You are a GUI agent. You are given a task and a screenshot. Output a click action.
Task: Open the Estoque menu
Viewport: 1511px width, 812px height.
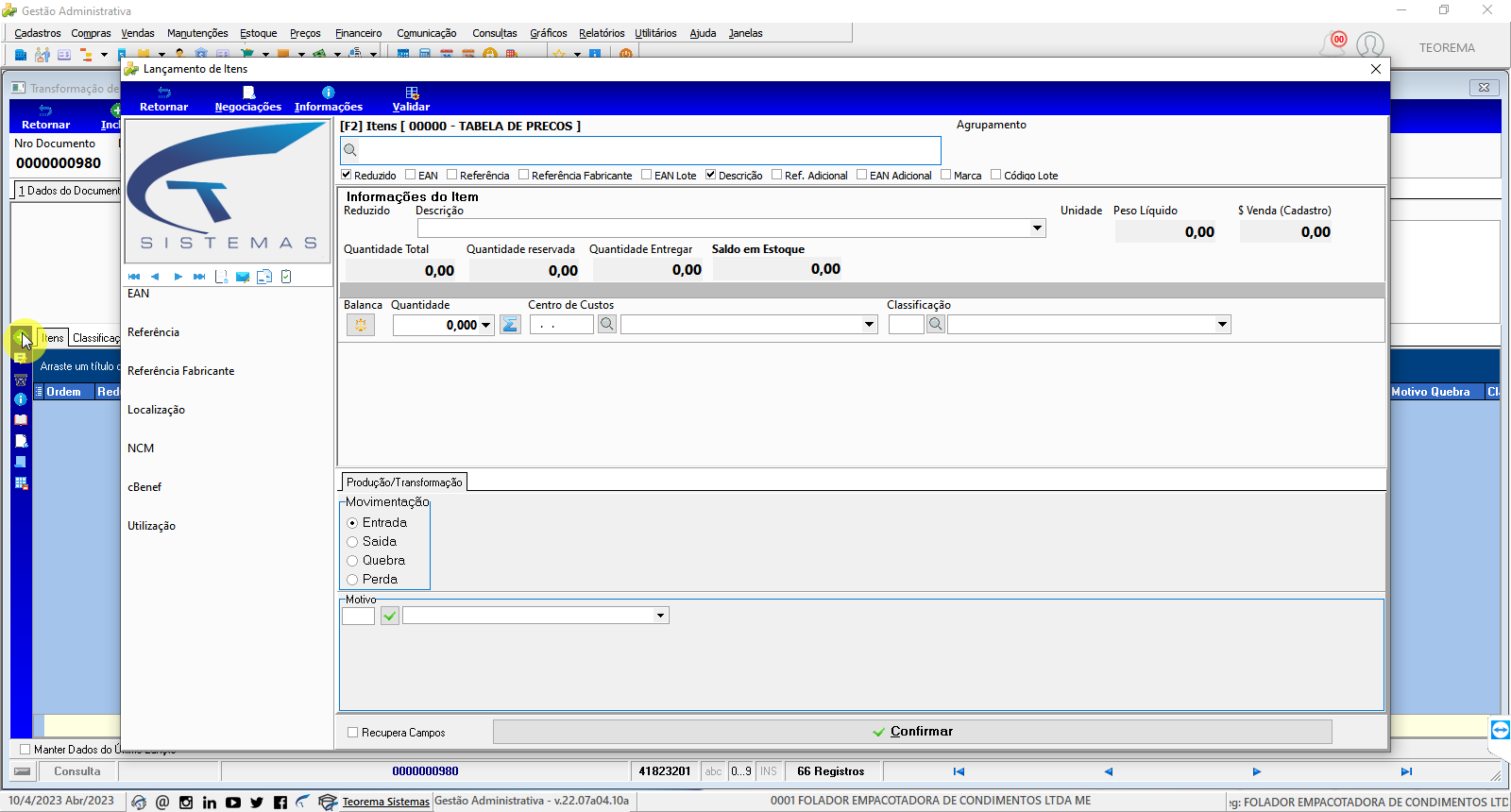pyautogui.click(x=259, y=33)
